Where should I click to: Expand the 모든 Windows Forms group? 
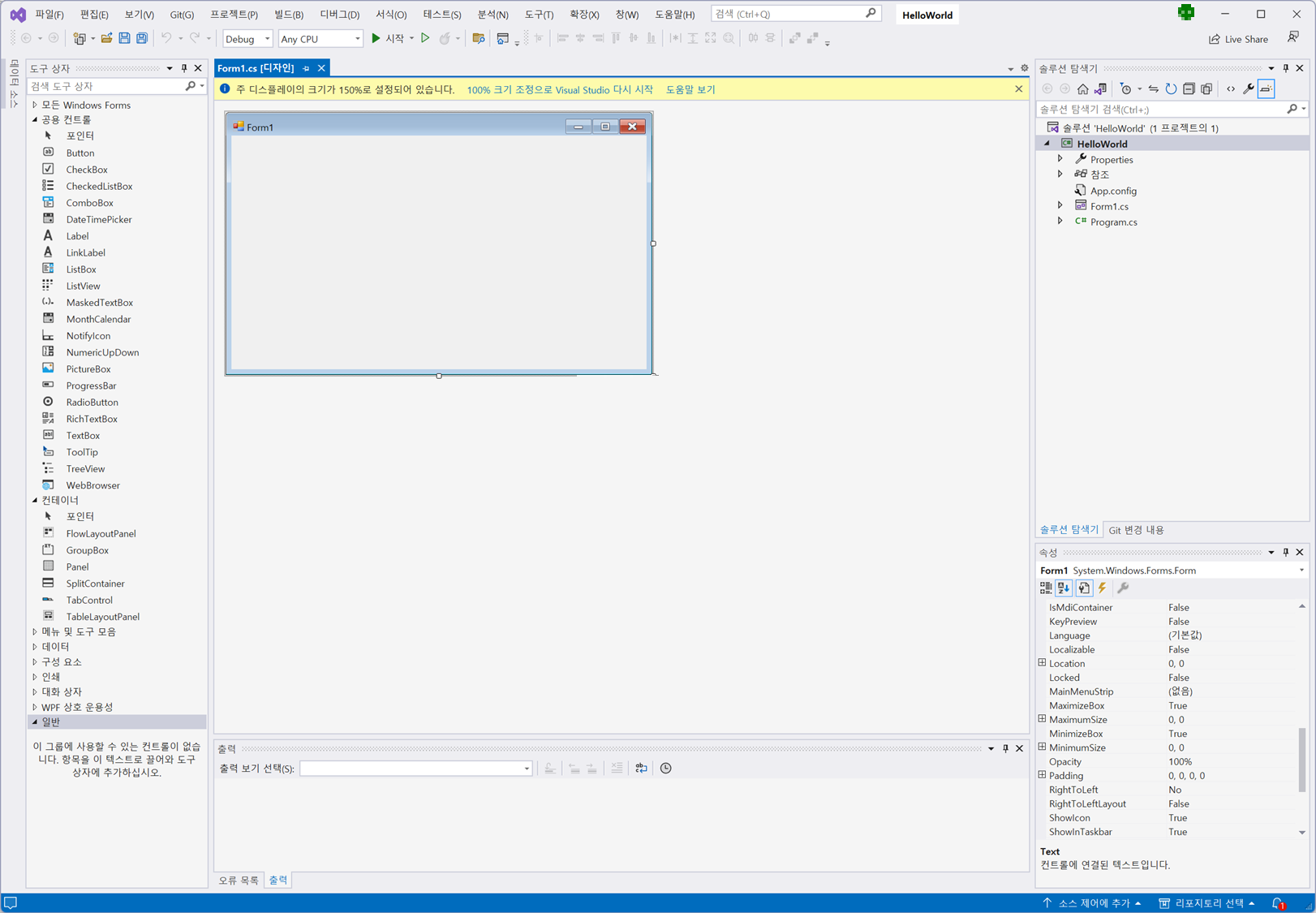click(x=35, y=105)
